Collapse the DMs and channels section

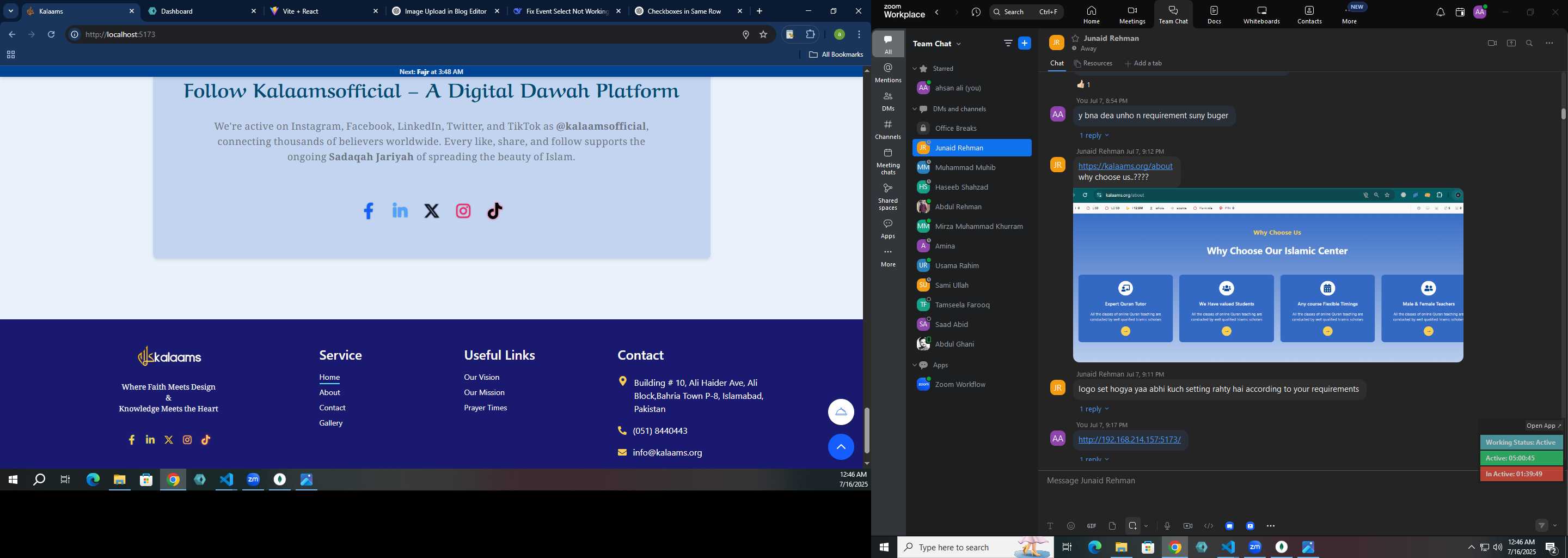914,109
